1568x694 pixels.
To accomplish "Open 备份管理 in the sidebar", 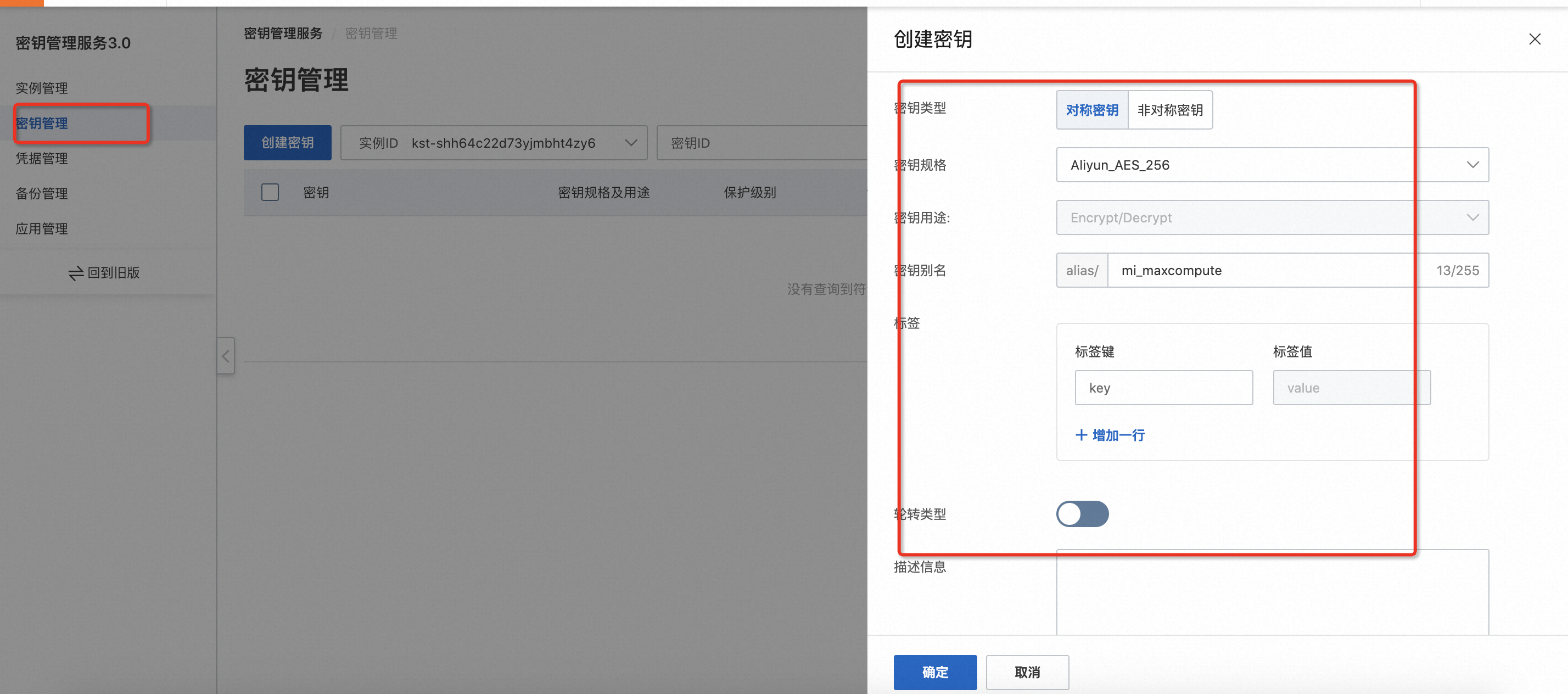I will [42, 194].
